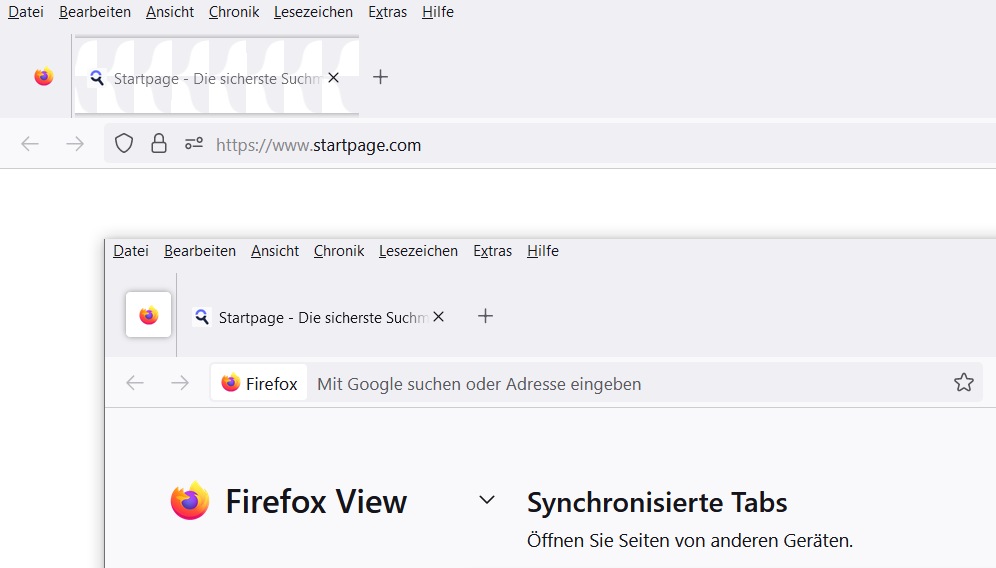Click the highlighted Firefox View button in the lower window
The image size is (996, 568).
[149, 316]
